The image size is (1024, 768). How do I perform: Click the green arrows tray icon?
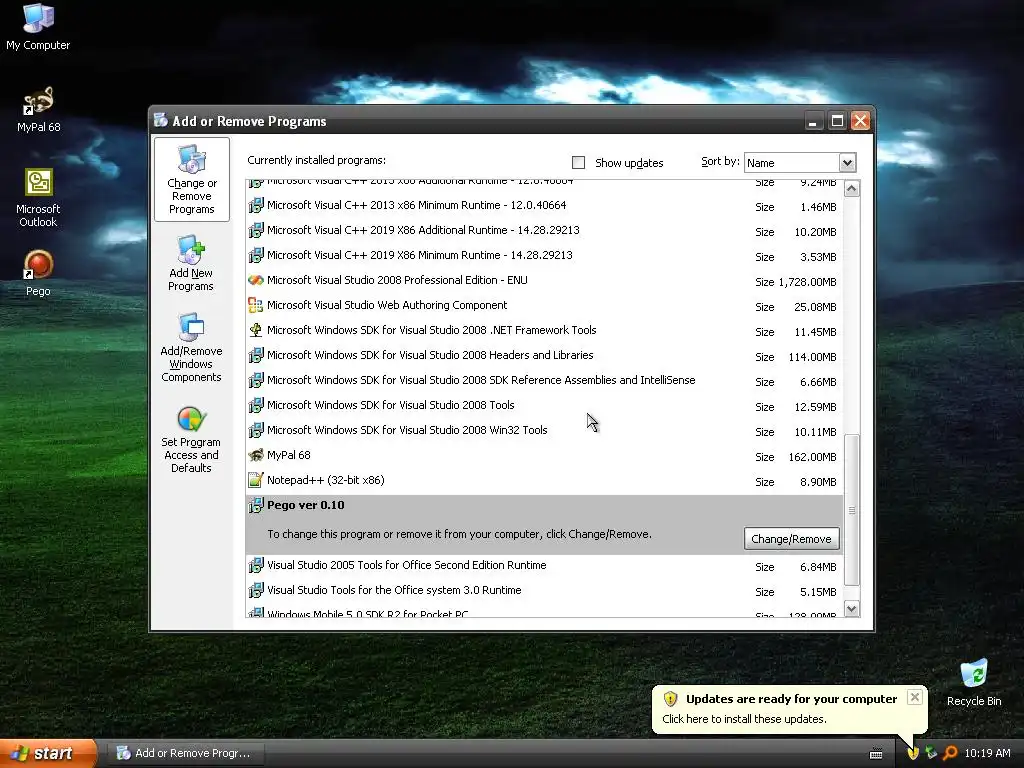[931, 753]
